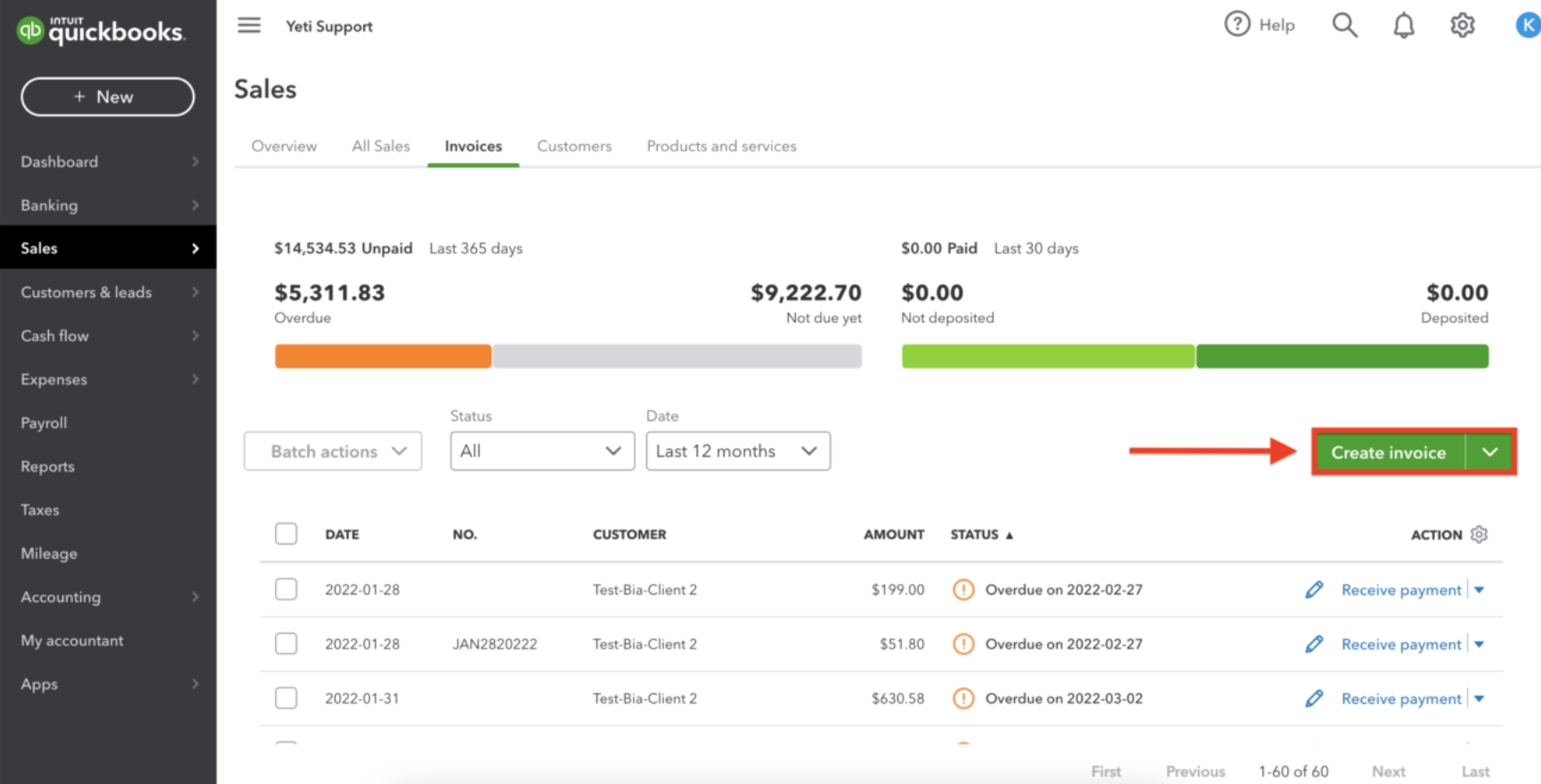Screen dimensions: 1541x784
Task: Go to Last page in pagination
Action: [x=1475, y=772]
